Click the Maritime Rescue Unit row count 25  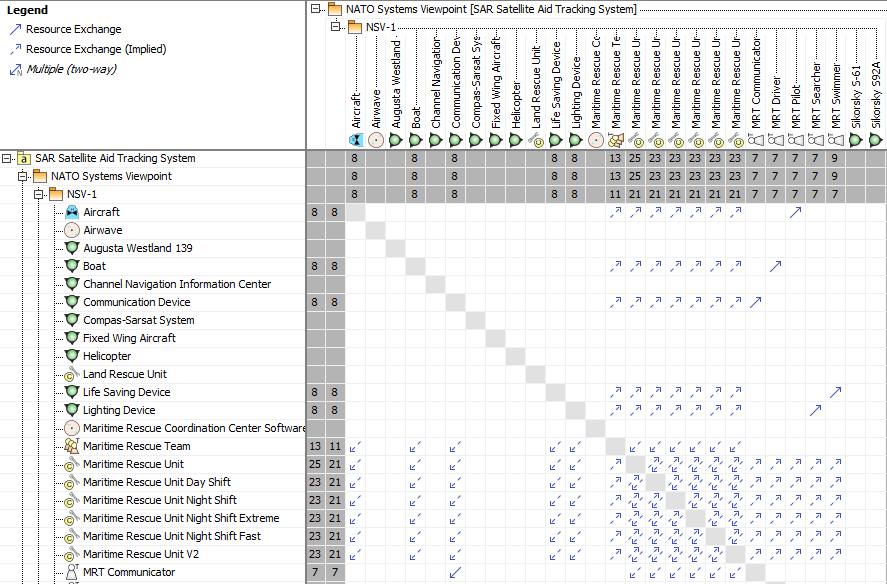[315, 464]
